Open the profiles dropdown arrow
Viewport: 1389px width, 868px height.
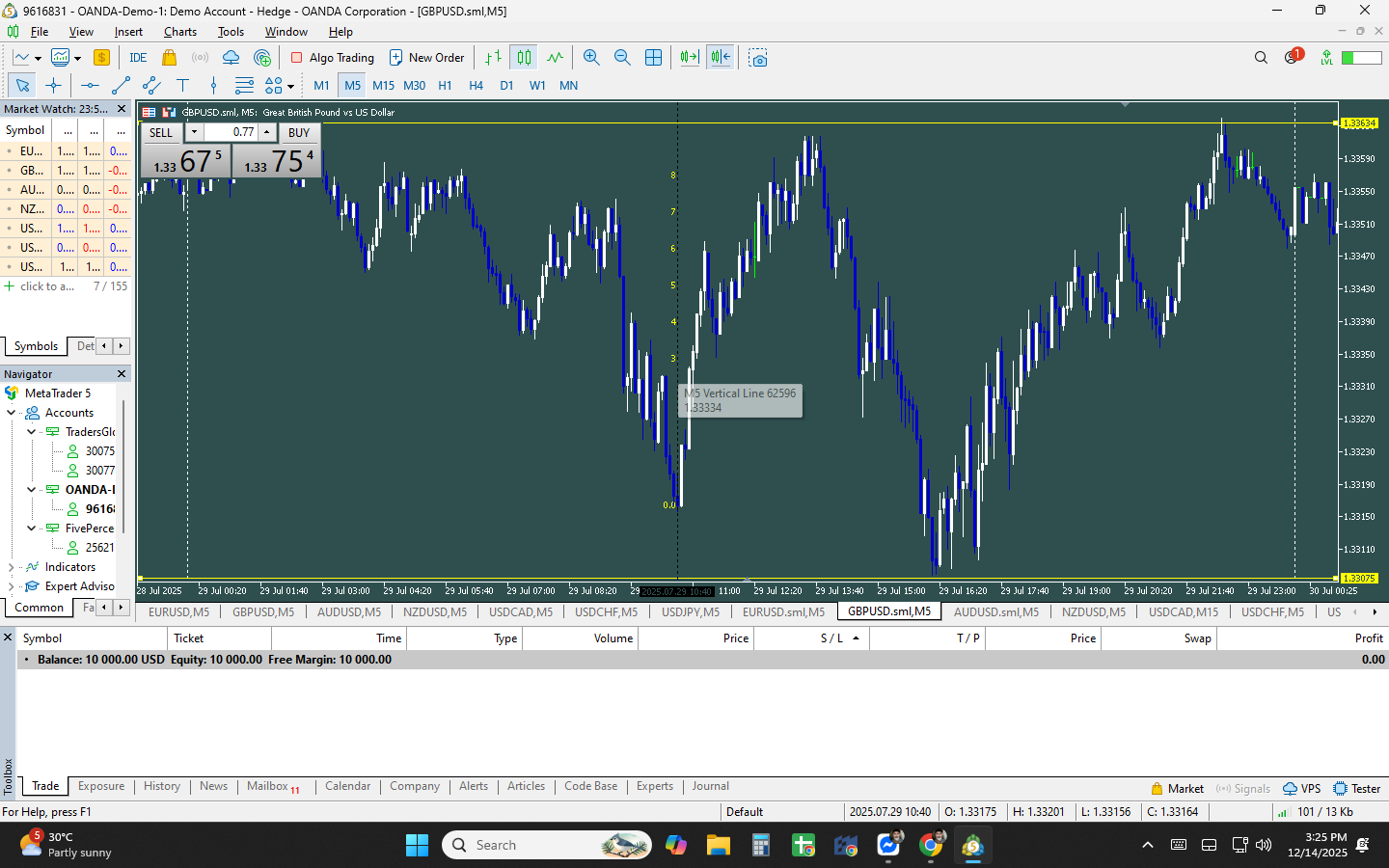pos(77,59)
